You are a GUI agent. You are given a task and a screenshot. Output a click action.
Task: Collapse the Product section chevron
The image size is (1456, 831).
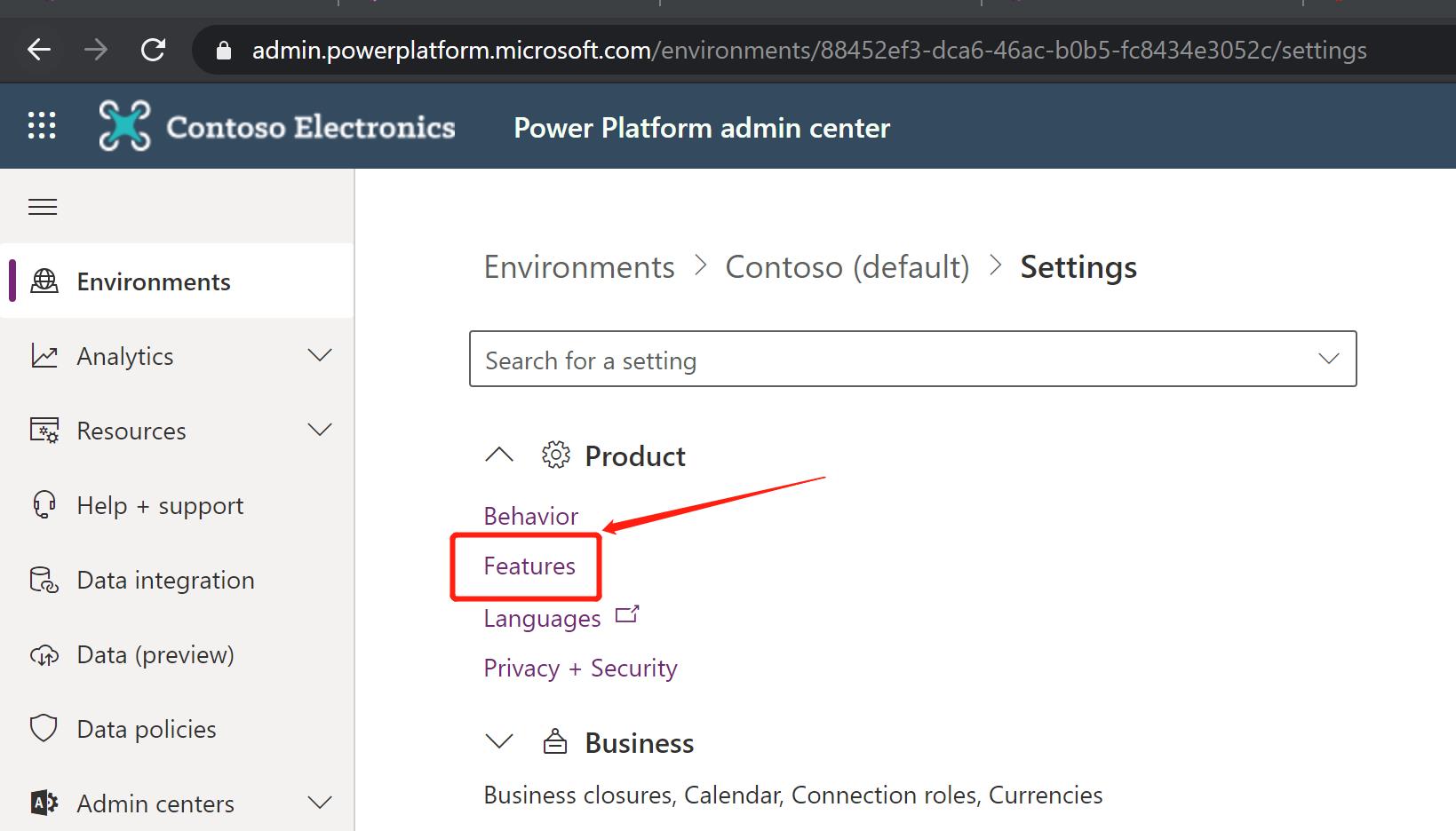click(499, 455)
